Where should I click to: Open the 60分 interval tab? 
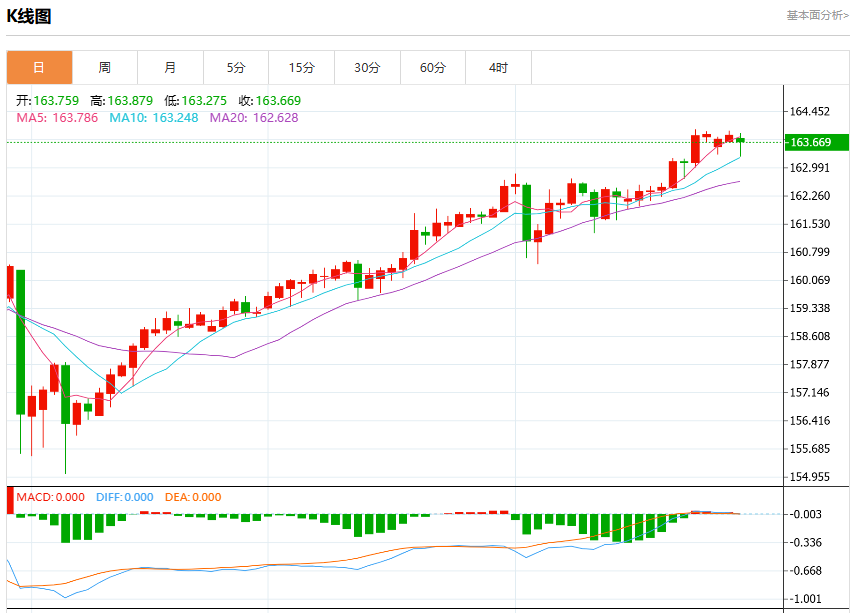(433, 68)
